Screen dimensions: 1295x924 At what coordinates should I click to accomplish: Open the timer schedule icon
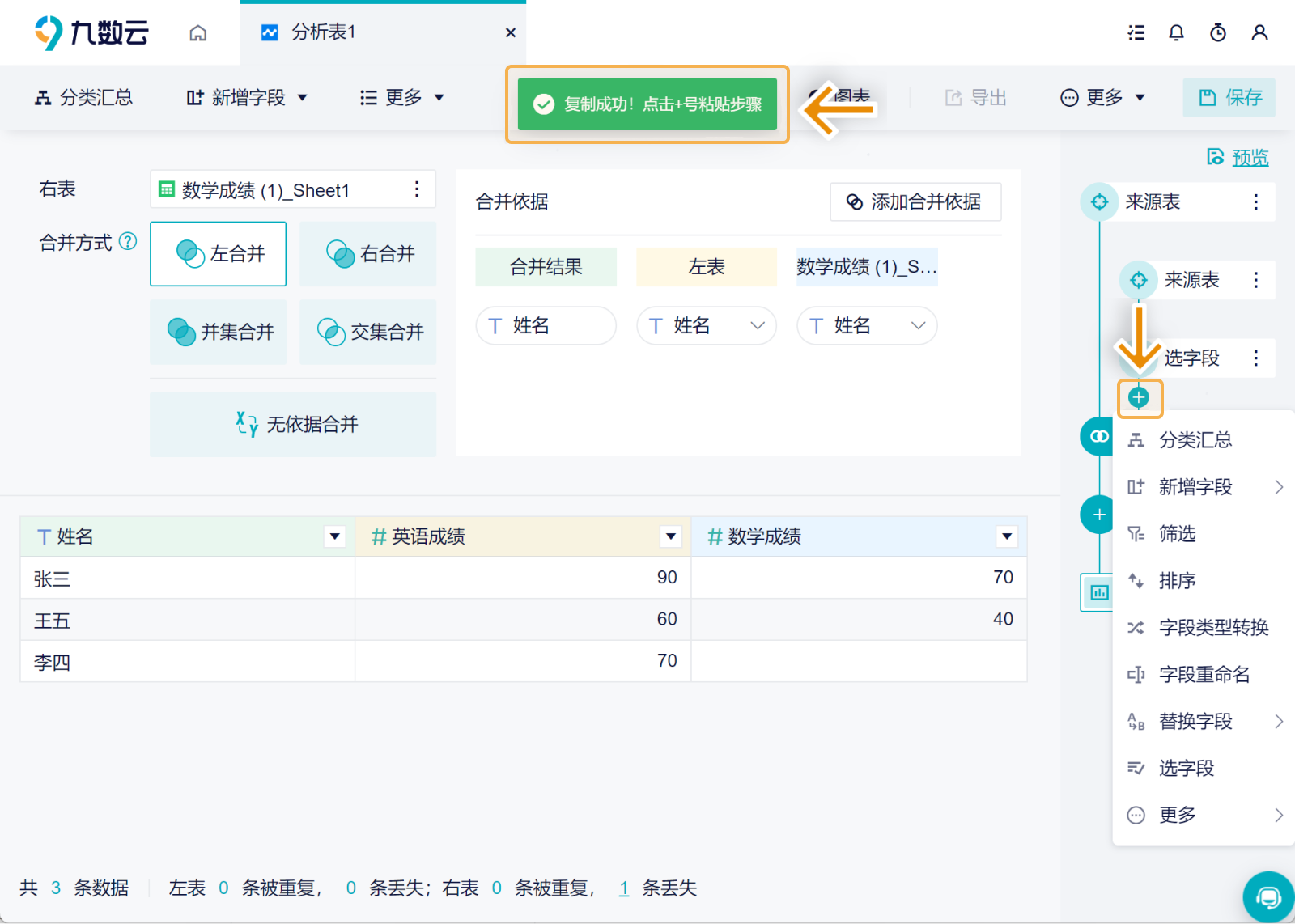[1218, 32]
